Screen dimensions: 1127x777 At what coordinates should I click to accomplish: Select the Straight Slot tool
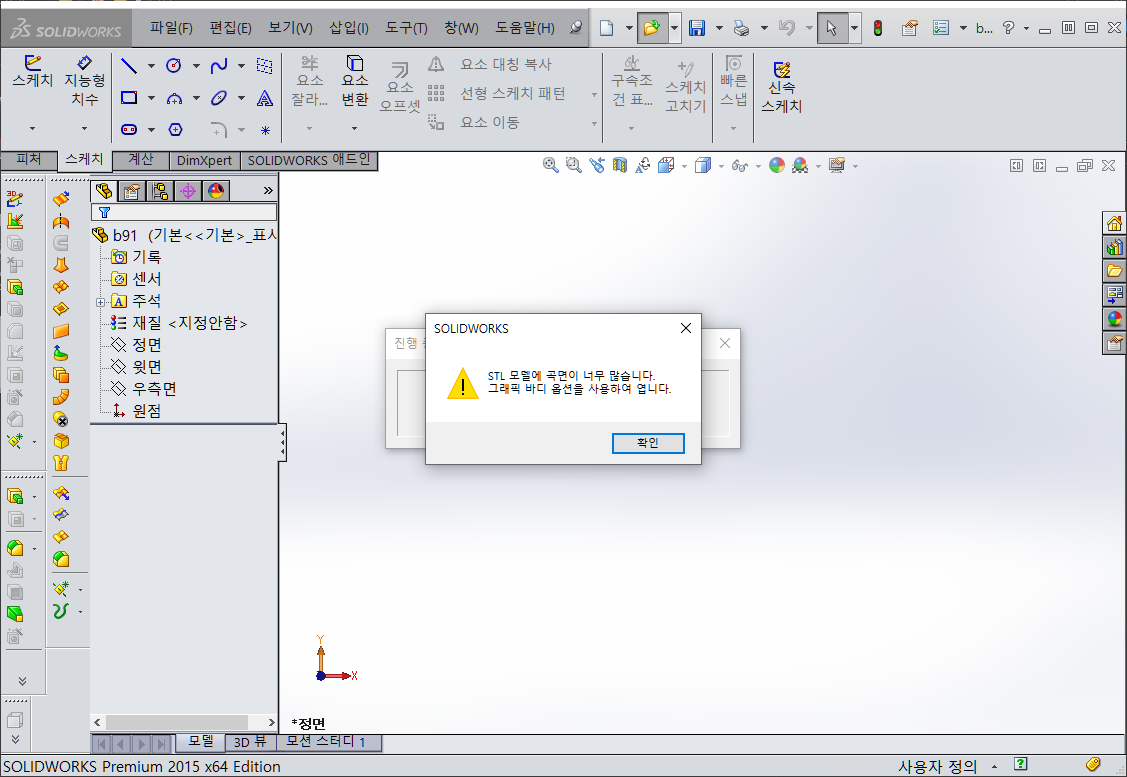tap(129, 129)
